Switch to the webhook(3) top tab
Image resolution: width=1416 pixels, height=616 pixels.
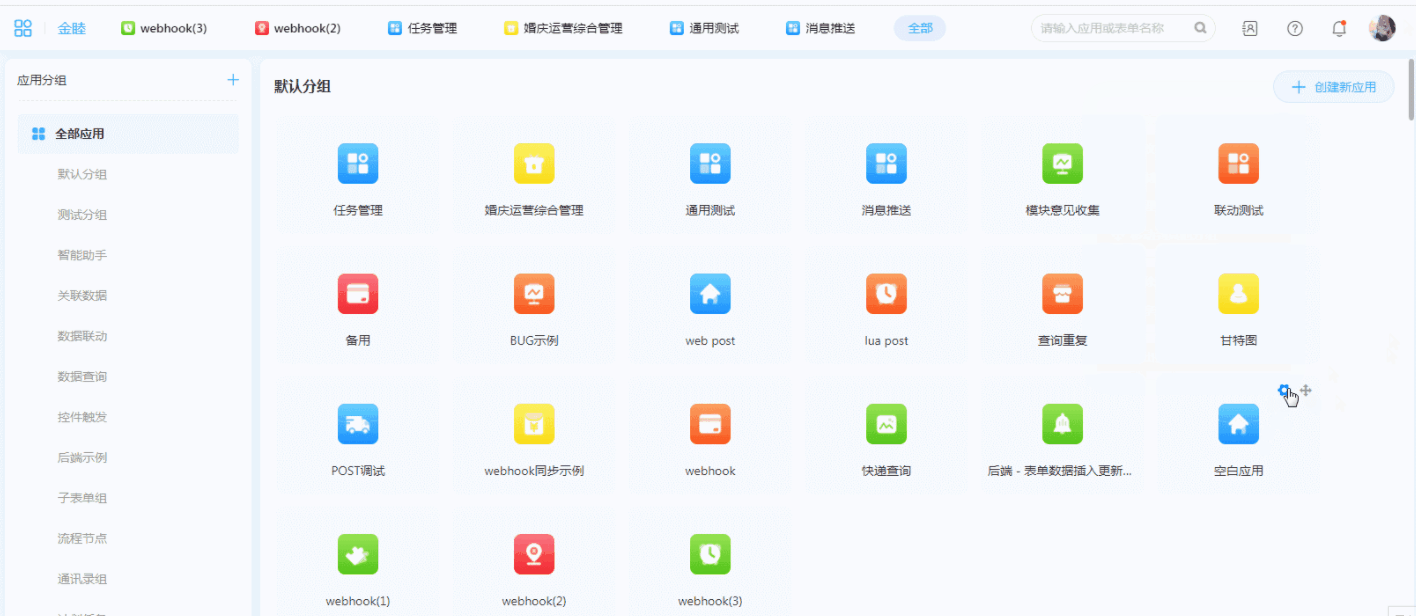coord(164,29)
